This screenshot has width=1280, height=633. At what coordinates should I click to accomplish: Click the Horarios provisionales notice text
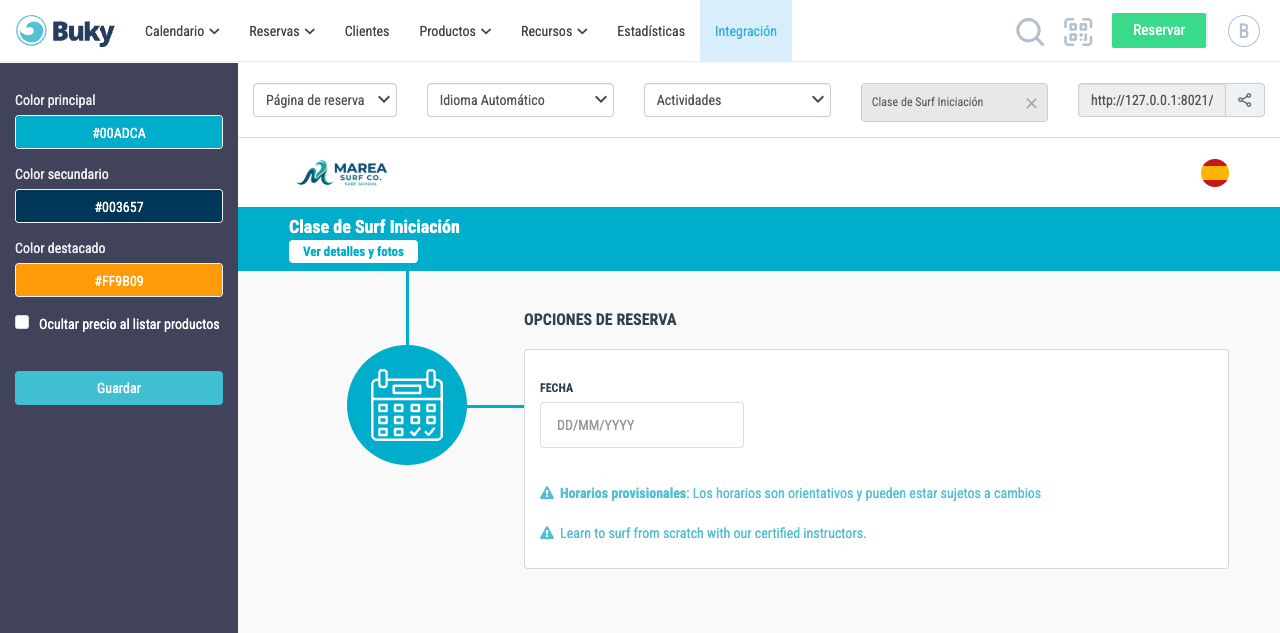point(800,493)
